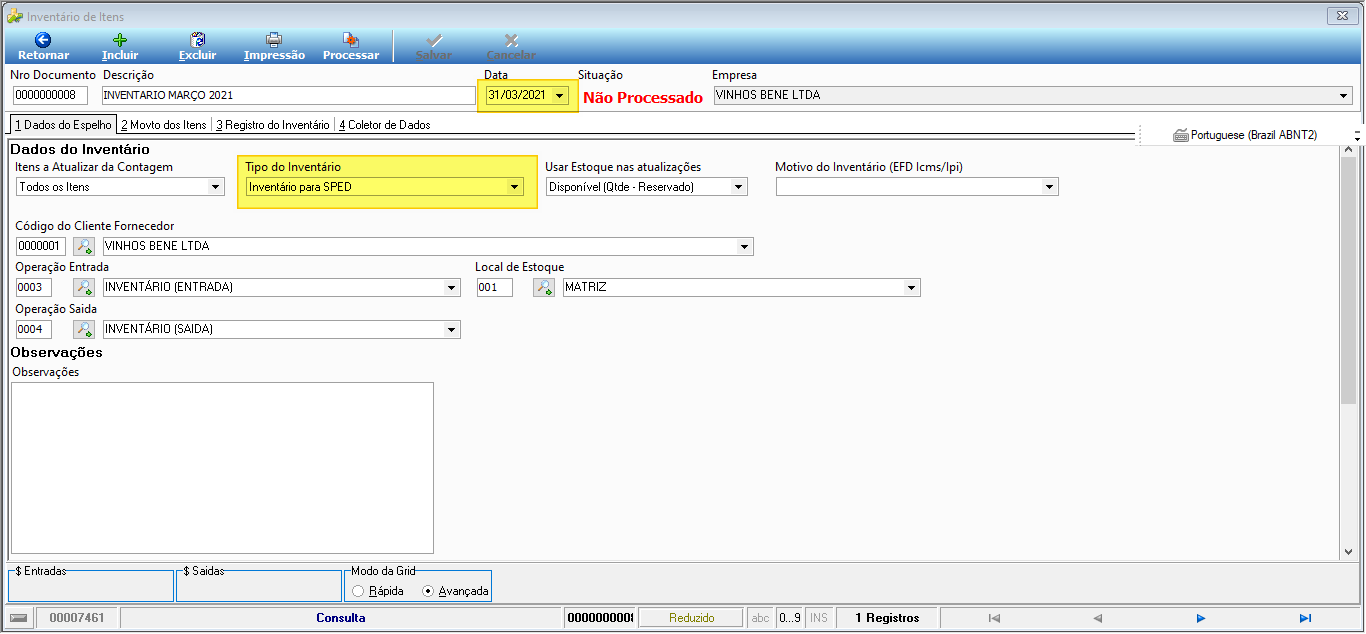The width and height of the screenshot is (1366, 634).
Task: Open lookup for Operação Saida
Action: [84, 329]
